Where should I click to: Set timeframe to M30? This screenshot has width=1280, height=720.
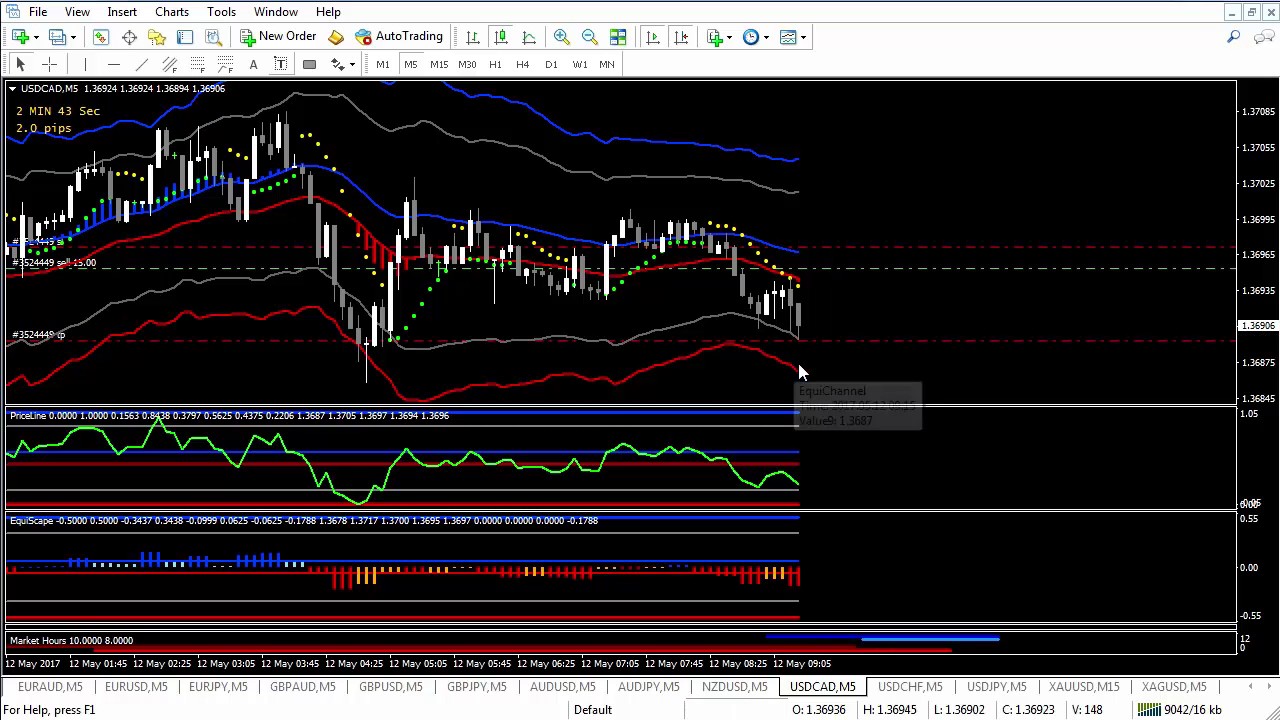[x=467, y=64]
